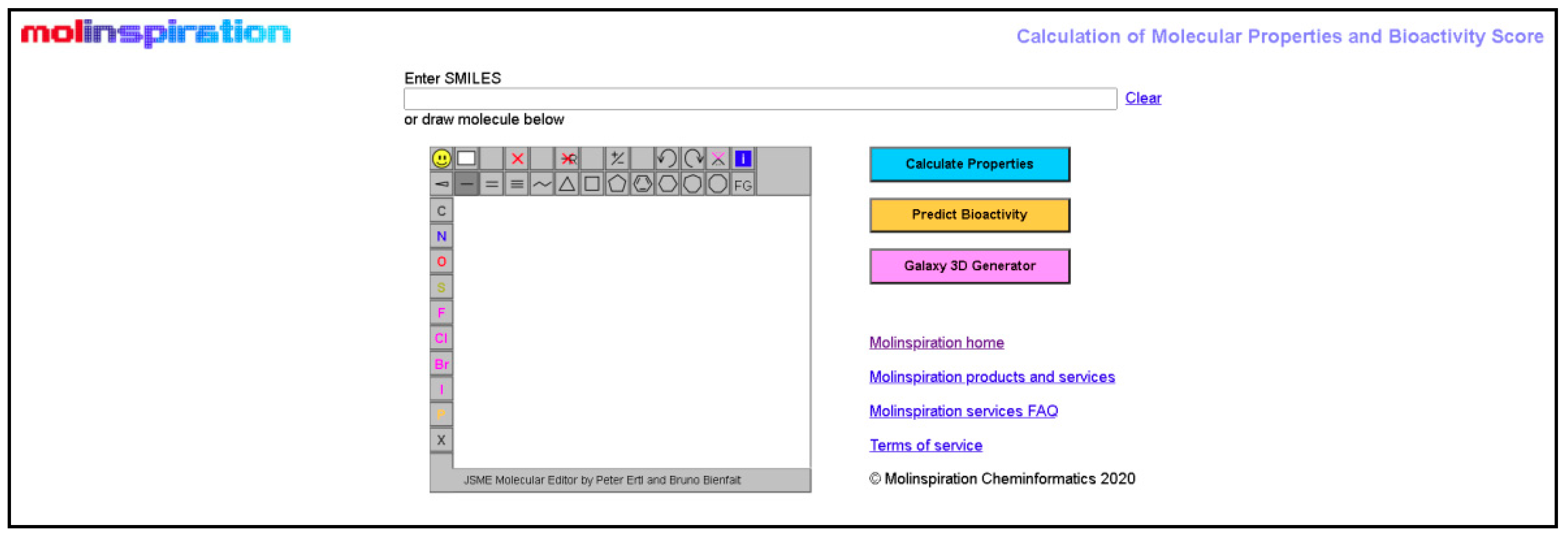
Task: Select the pentagon five-membered ring tool
Action: 617,184
